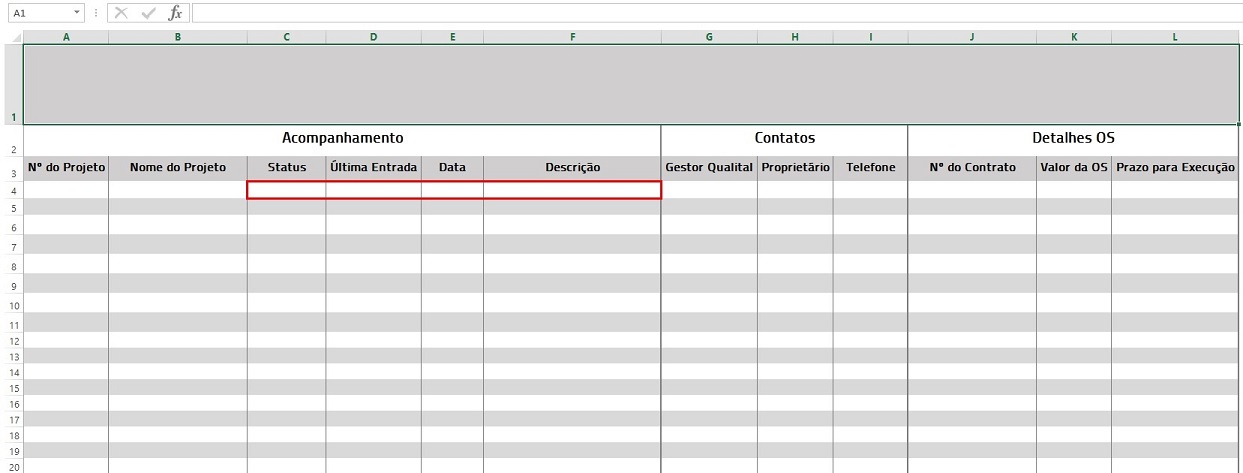Click the Última Entrada header cell

(x=373, y=167)
